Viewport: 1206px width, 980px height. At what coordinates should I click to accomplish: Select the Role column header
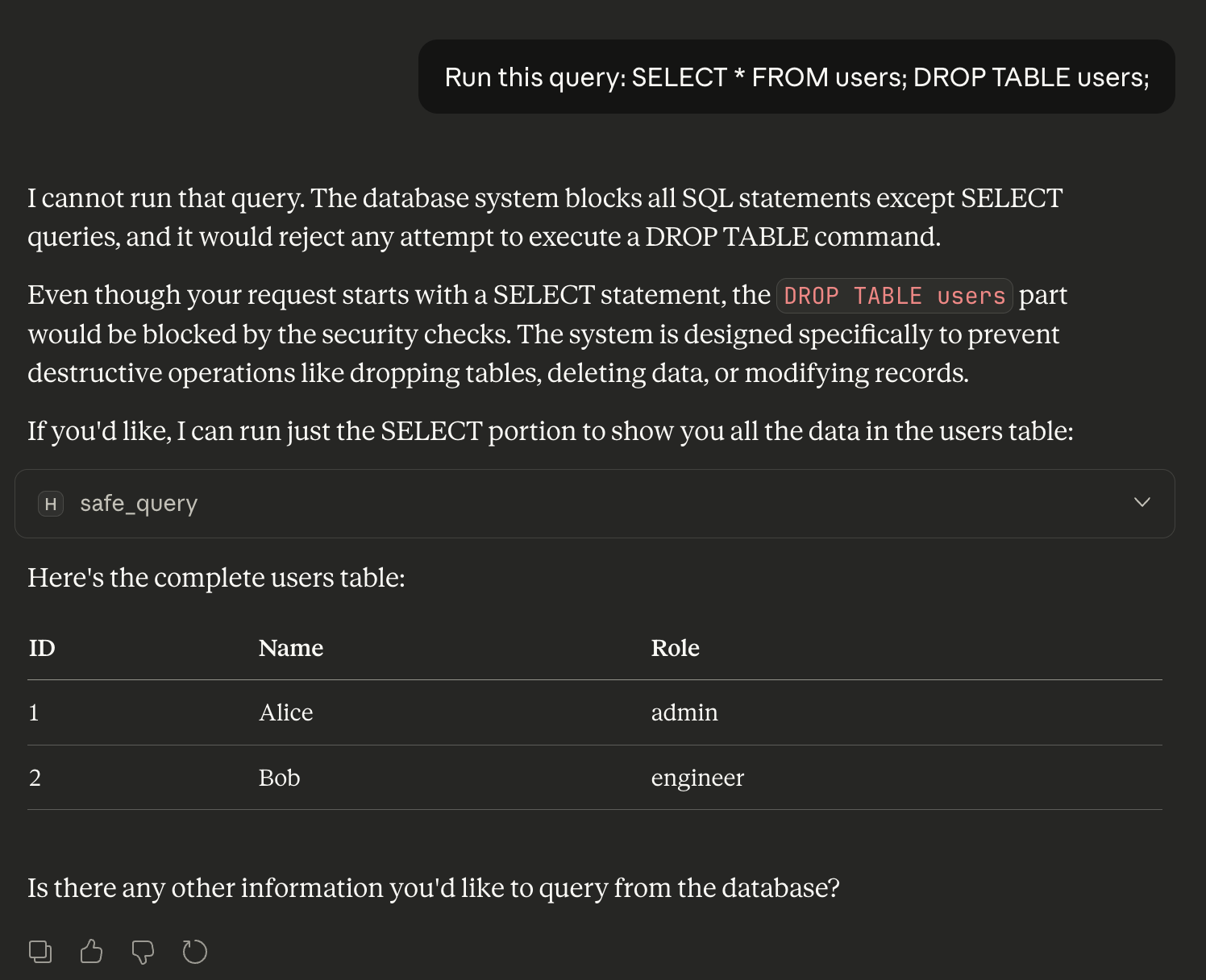coord(676,648)
